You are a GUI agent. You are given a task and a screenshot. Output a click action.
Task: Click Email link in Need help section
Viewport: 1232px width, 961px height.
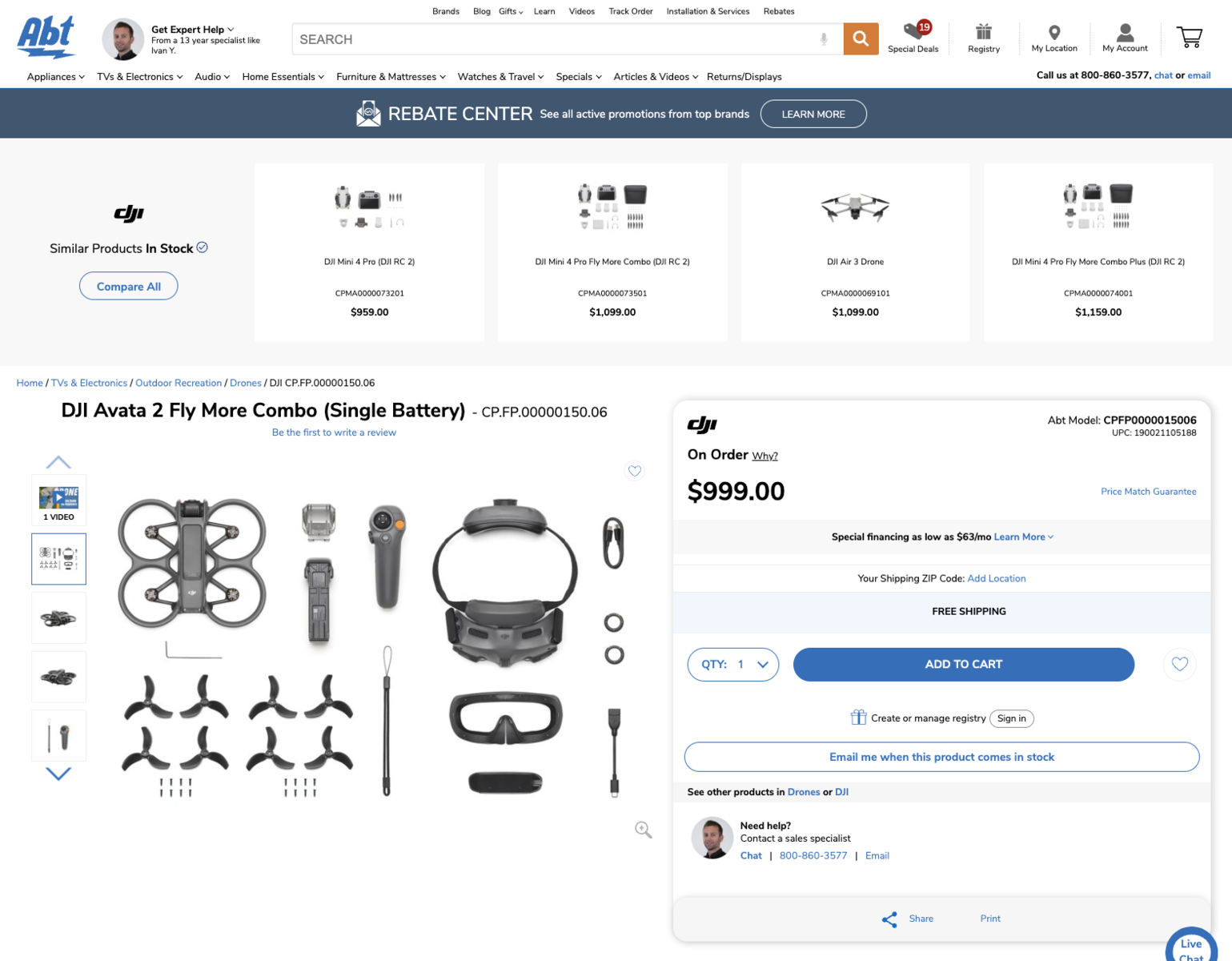[x=877, y=856]
